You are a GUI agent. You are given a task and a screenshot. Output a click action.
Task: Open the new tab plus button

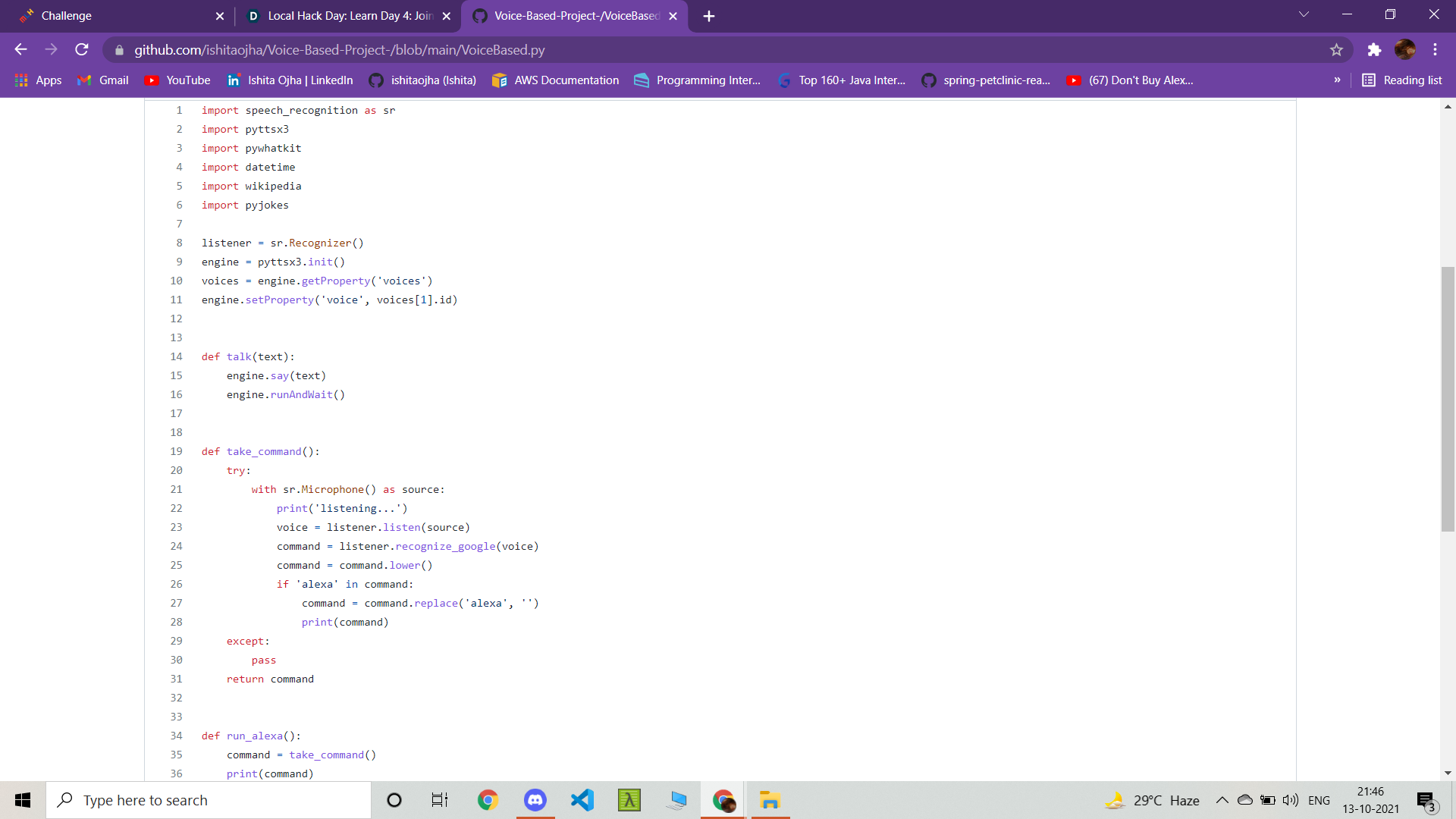click(x=709, y=16)
